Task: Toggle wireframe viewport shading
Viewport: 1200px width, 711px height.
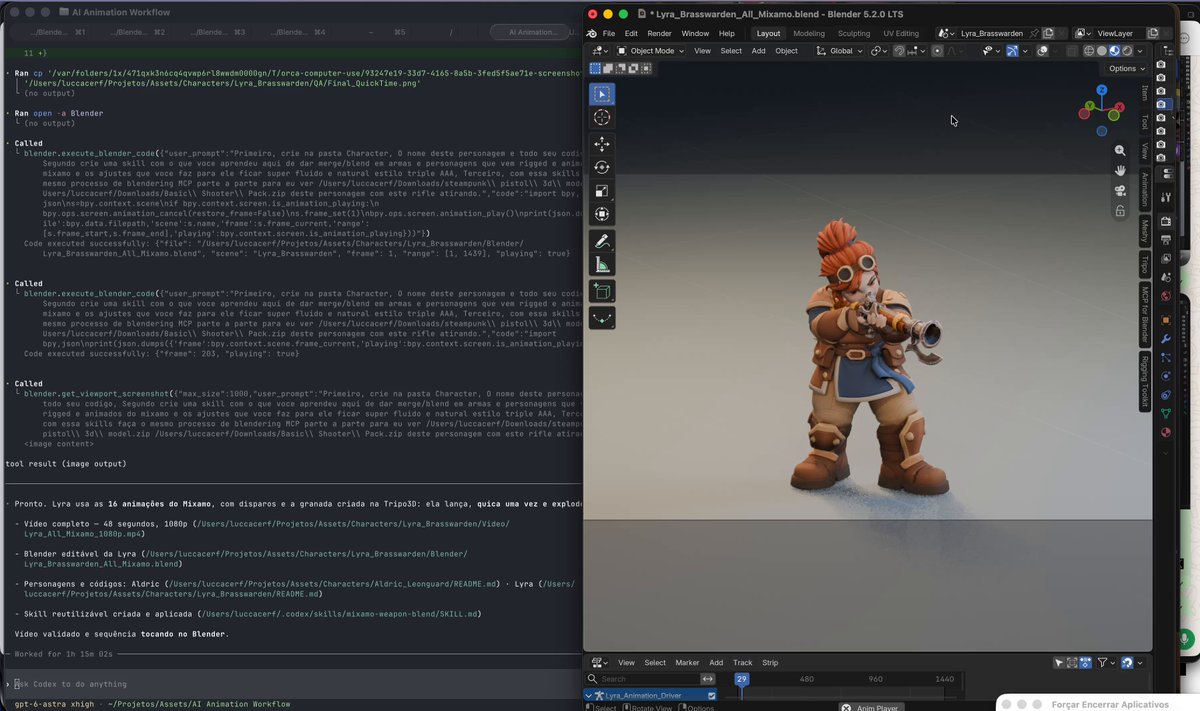Action: (x=1088, y=51)
